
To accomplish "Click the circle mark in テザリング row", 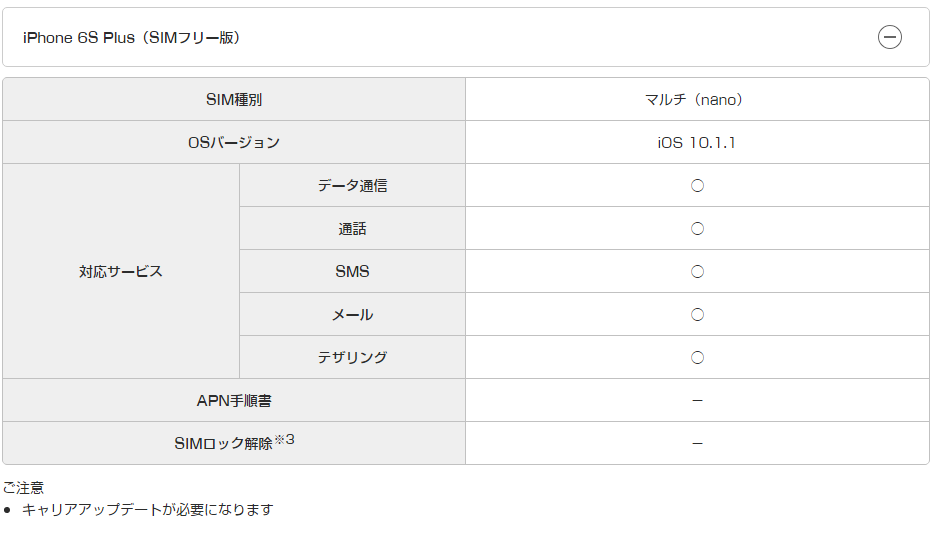I will [x=698, y=358].
